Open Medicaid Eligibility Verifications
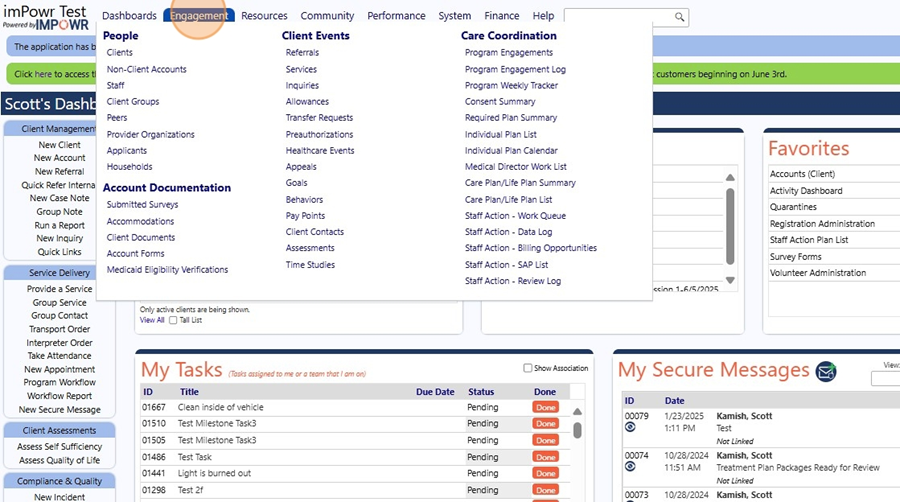Screen dimensions: 900x502 [x=167, y=269]
